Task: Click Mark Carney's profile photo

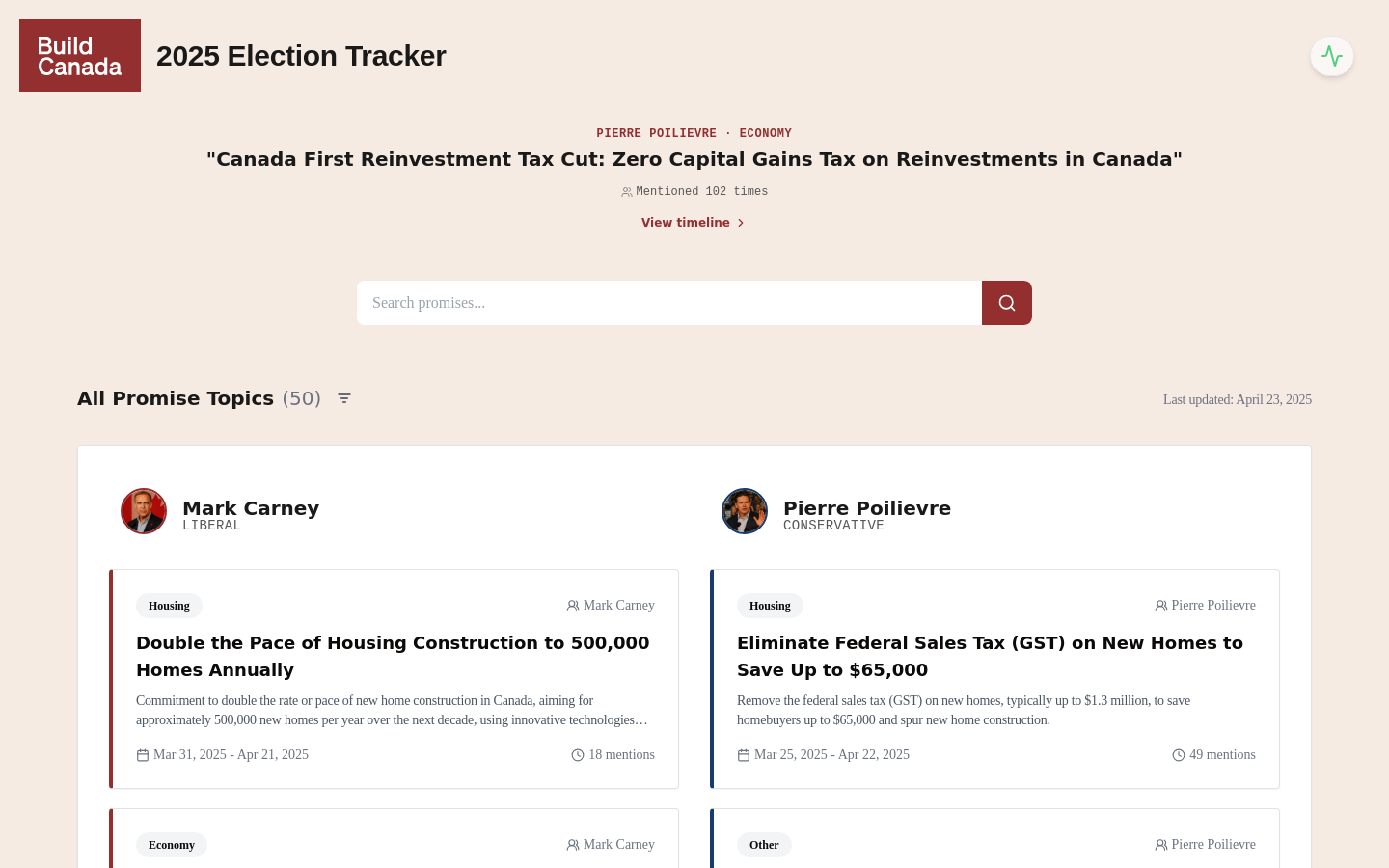Action: tap(144, 511)
